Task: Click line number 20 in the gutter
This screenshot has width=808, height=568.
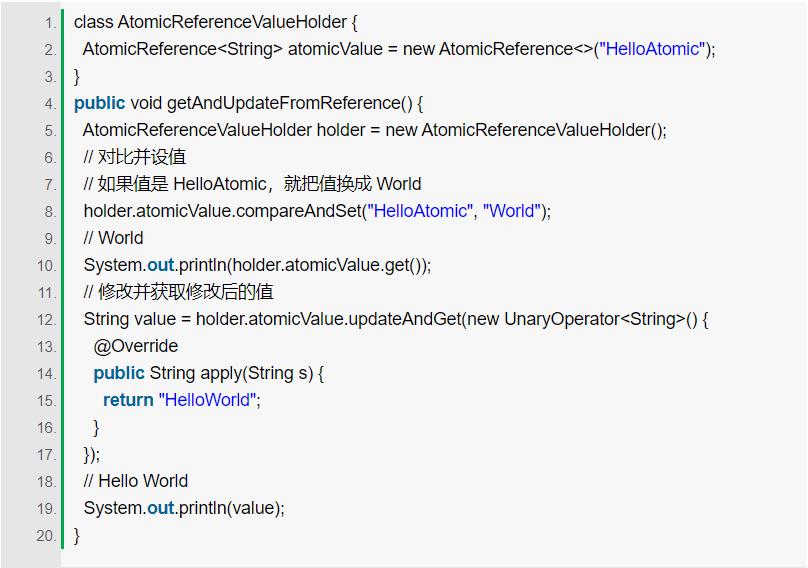Action: 46,536
